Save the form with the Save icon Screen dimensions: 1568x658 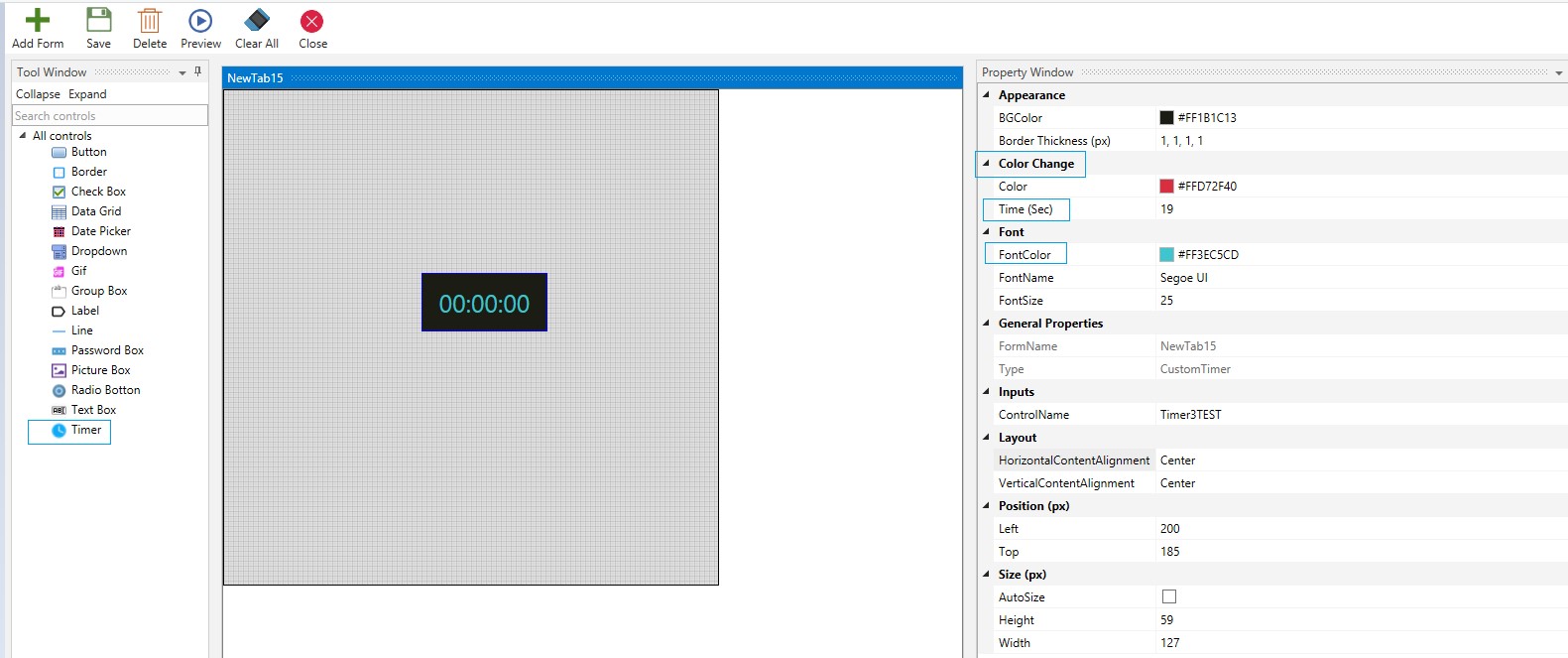pyautogui.click(x=99, y=21)
